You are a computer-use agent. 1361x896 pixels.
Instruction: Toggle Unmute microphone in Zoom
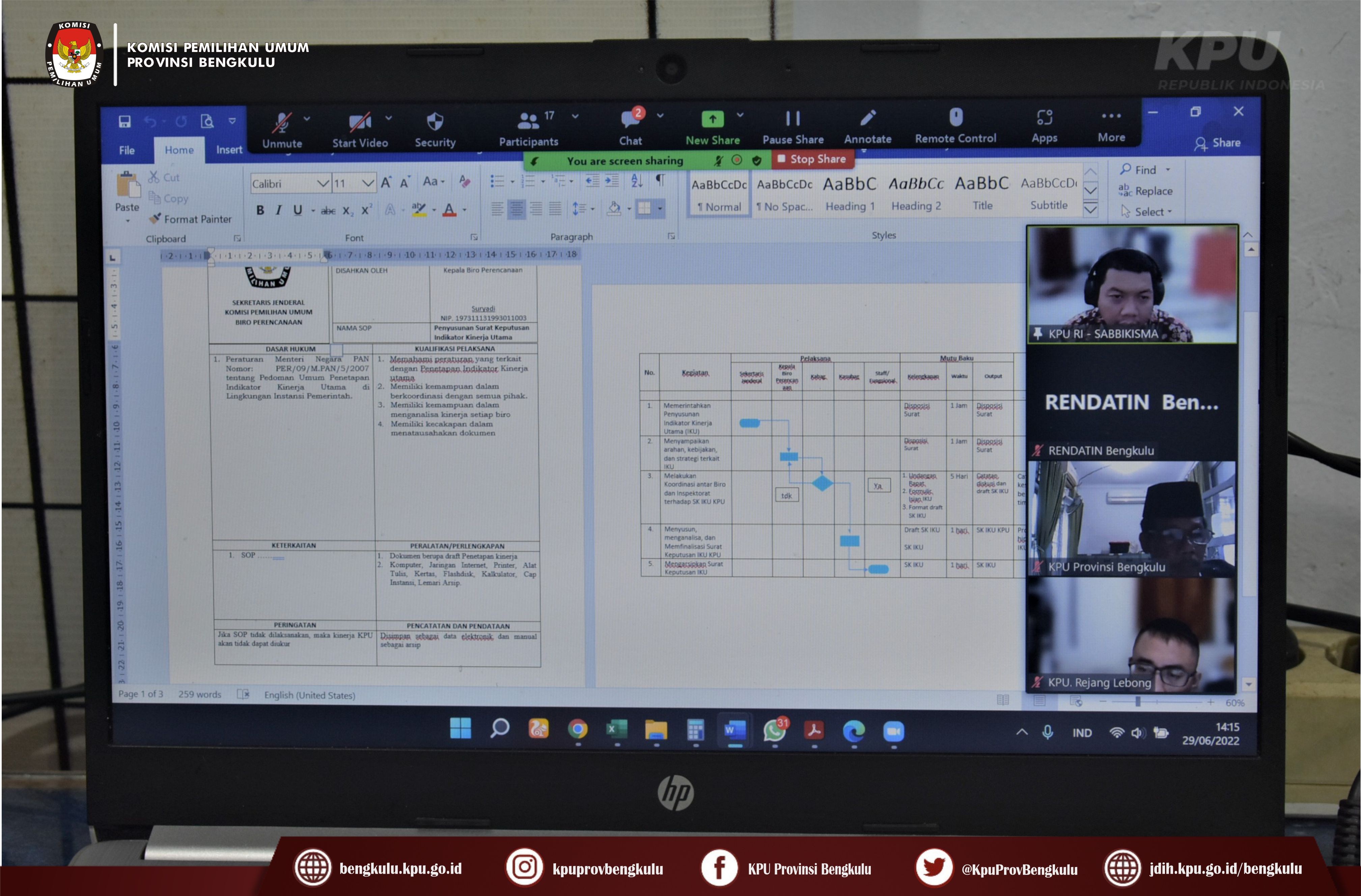[x=281, y=122]
